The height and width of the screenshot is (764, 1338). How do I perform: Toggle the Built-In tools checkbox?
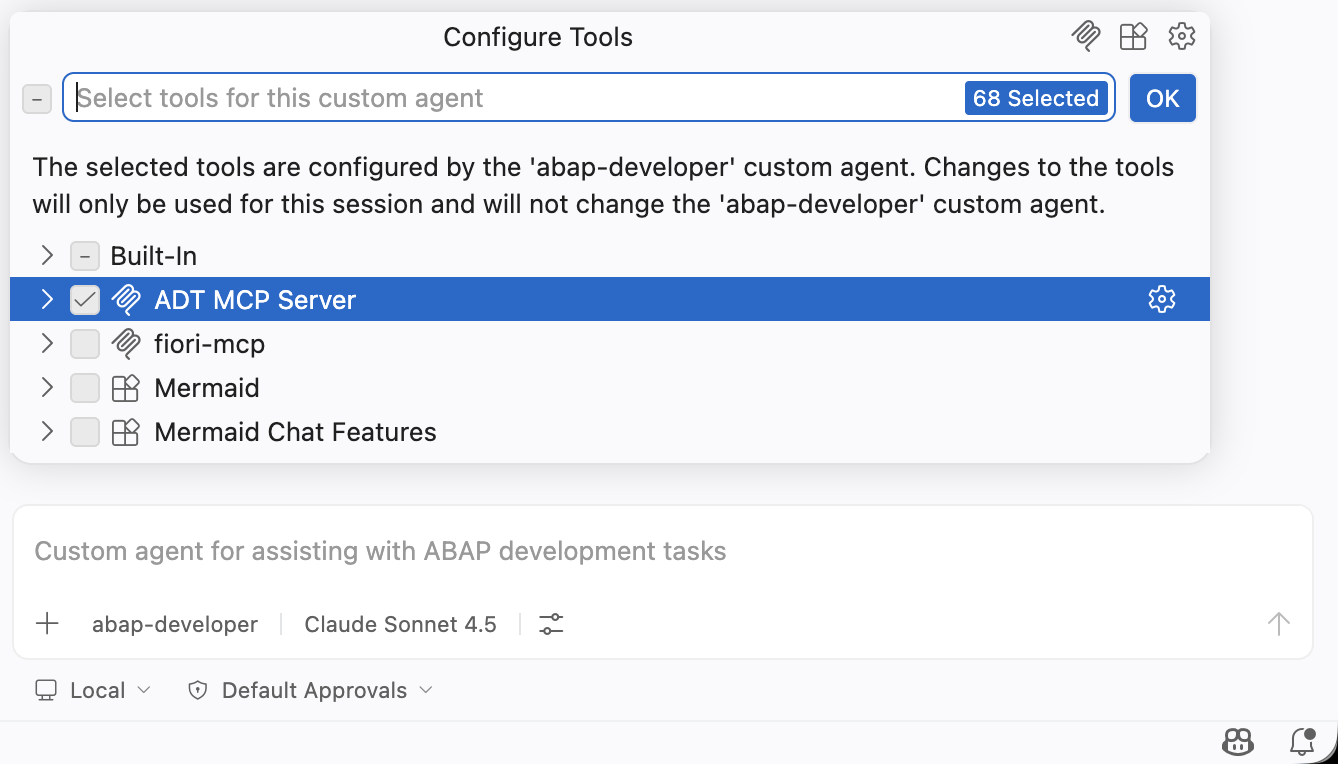(85, 256)
